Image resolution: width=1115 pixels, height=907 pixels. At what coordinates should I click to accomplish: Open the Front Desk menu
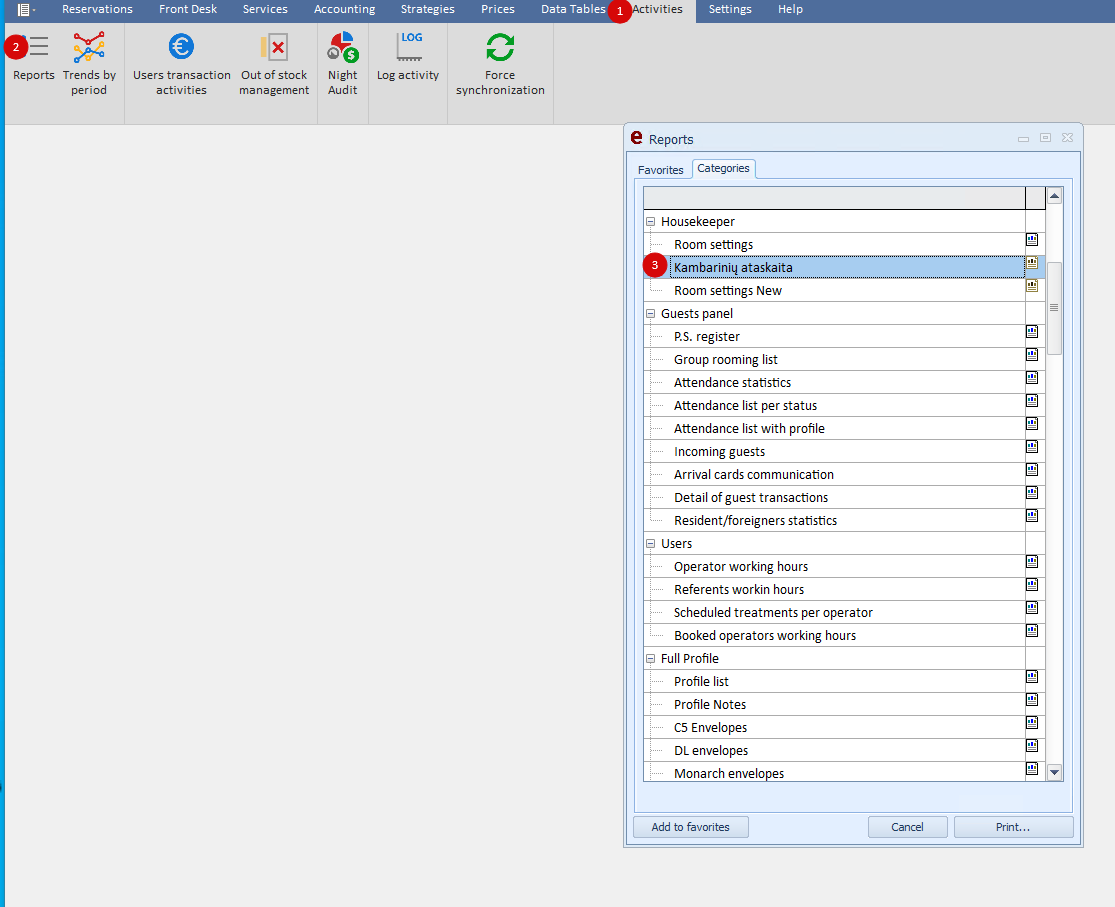pyautogui.click(x=188, y=9)
